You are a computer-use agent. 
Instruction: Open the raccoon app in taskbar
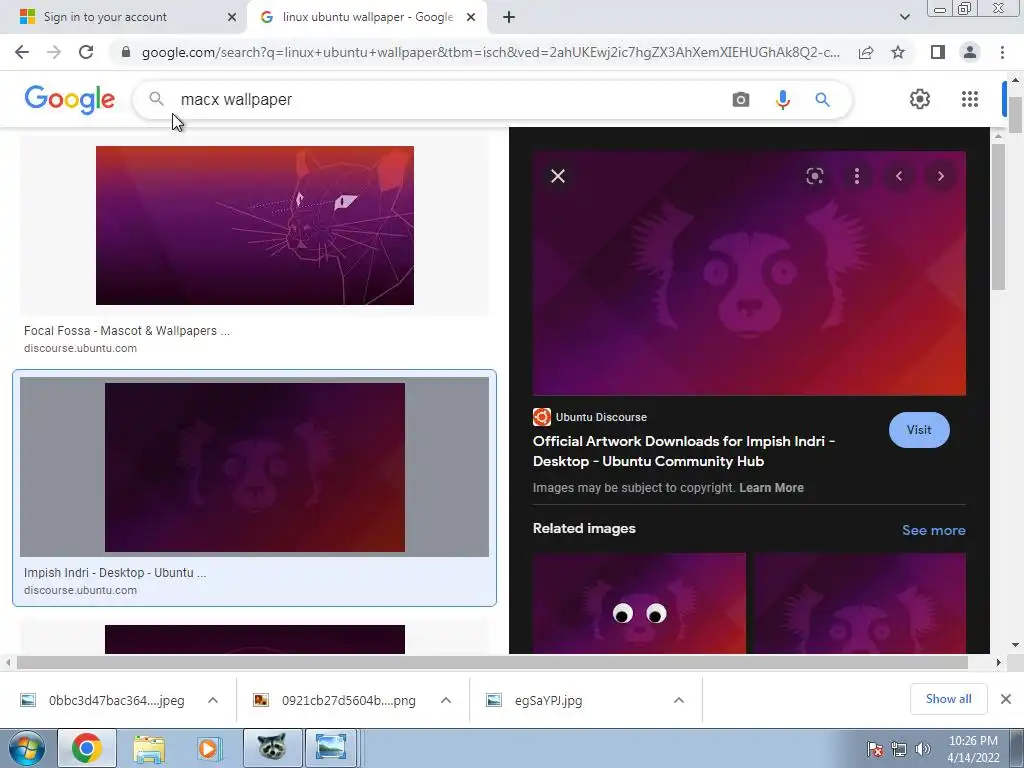[272, 748]
